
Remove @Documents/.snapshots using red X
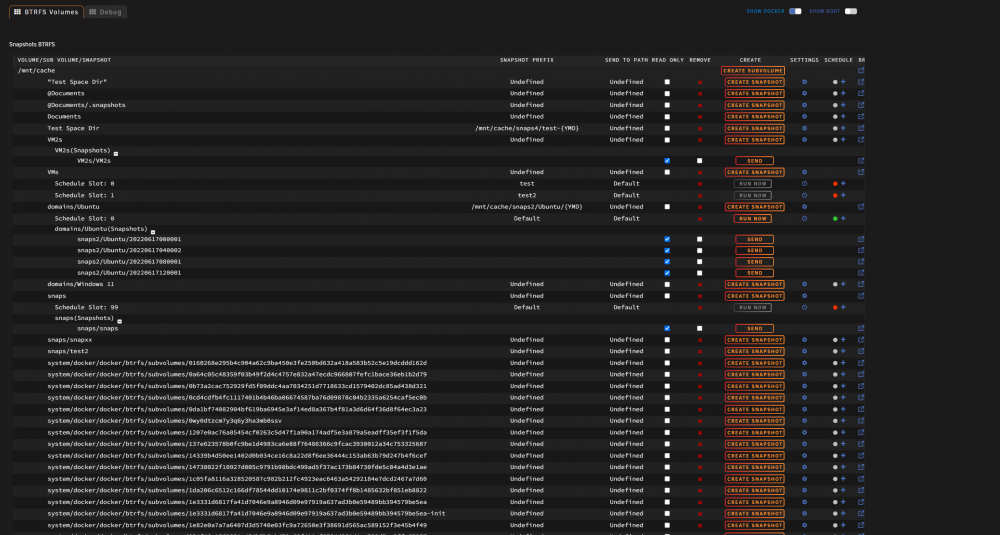pyautogui.click(x=700, y=105)
